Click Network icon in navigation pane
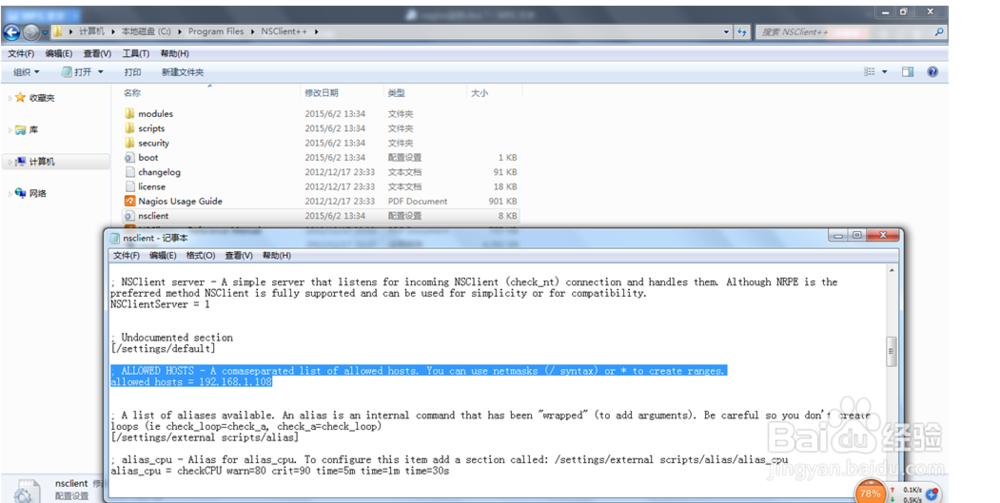 (x=20, y=193)
